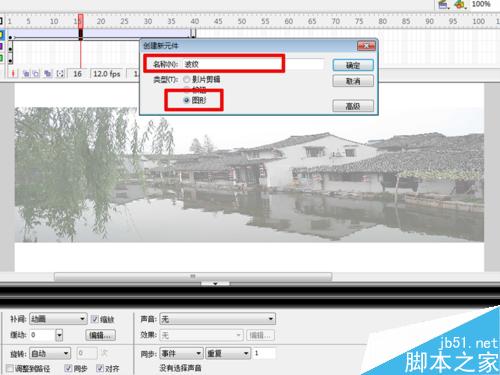
Task: Click the yellow layer outline square
Action: (1, 34)
